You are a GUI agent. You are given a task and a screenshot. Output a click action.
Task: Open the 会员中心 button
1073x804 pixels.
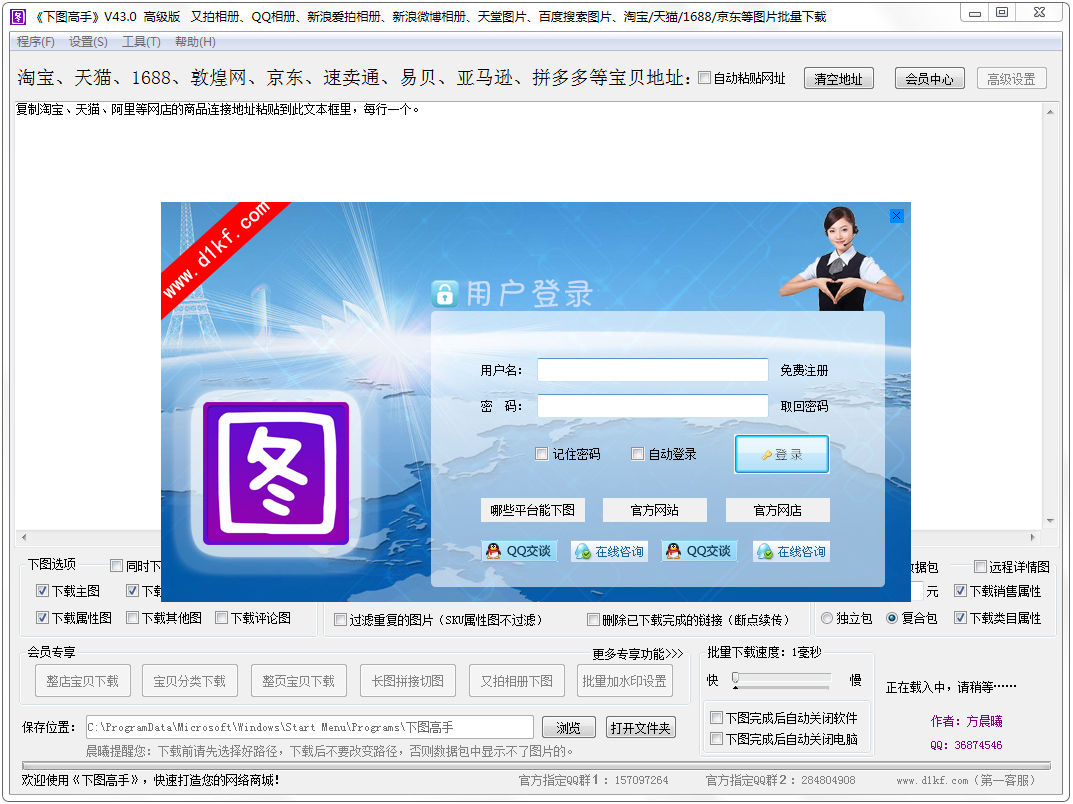pos(929,79)
